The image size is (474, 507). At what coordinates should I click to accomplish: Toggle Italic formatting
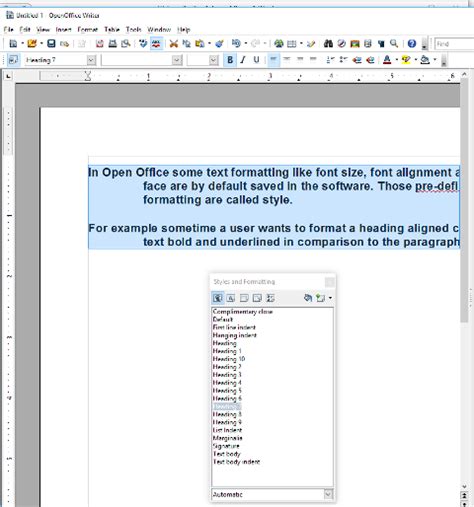click(x=243, y=60)
